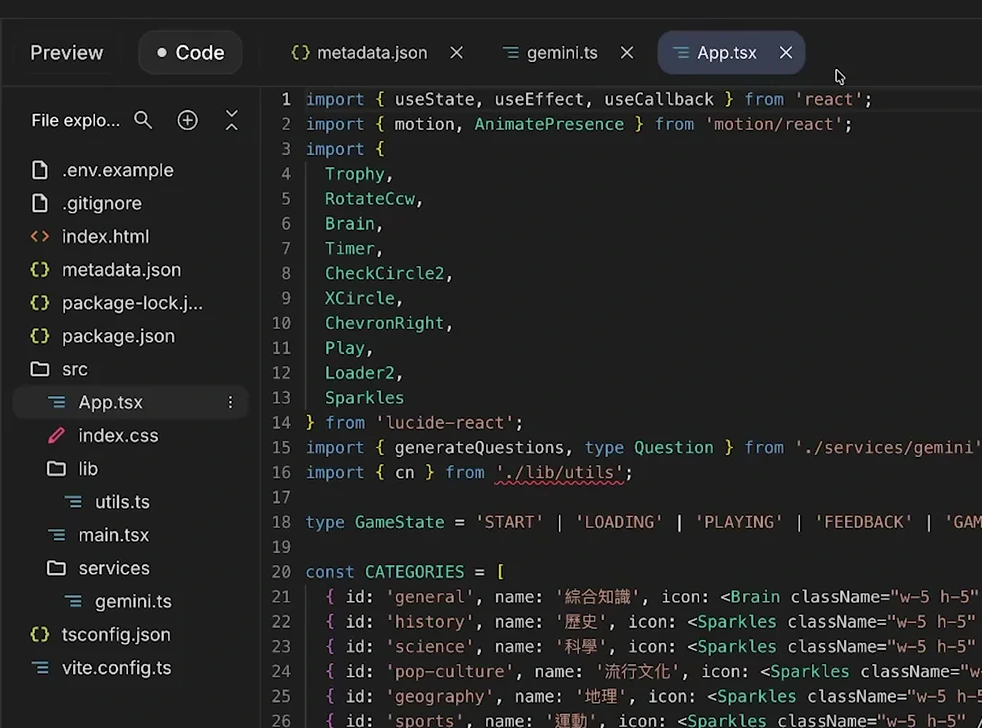Search files in the file explorer
This screenshot has width=982, height=728.
[143, 120]
